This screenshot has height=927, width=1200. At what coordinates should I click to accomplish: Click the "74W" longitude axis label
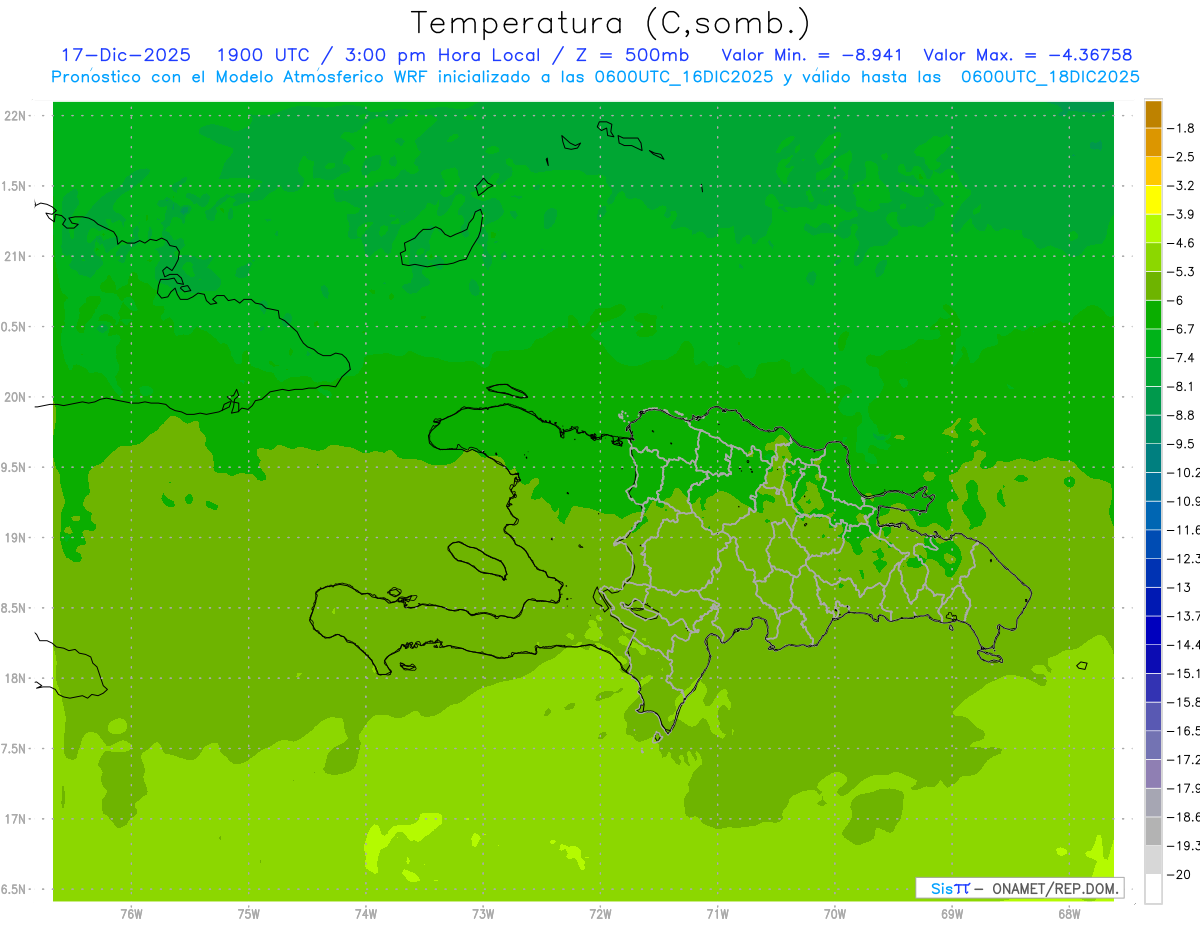(366, 914)
